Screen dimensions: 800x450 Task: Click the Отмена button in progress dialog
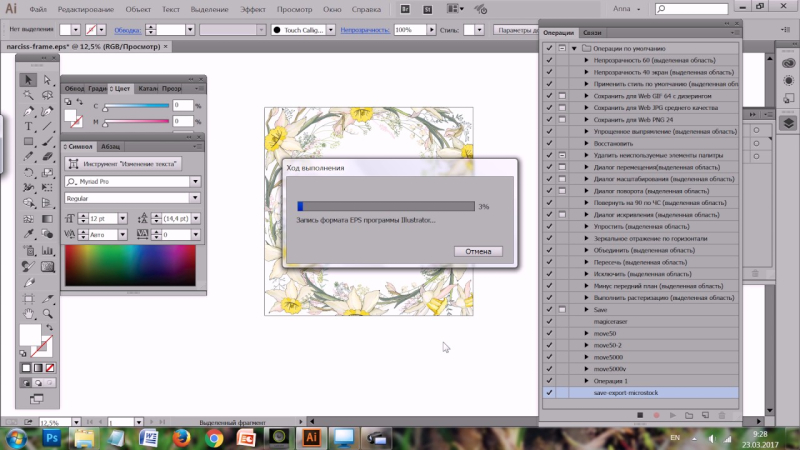477,251
